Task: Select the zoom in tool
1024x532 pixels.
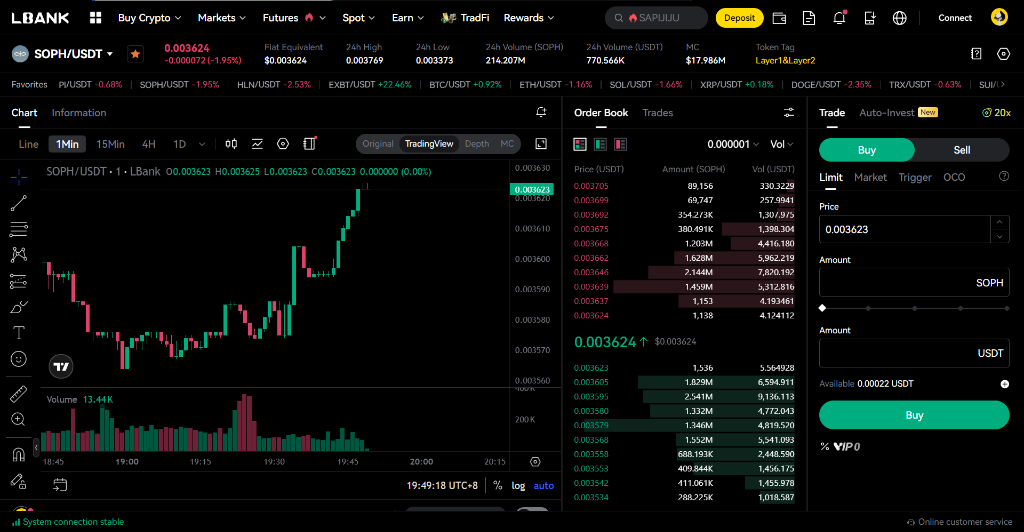Action: click(x=19, y=419)
